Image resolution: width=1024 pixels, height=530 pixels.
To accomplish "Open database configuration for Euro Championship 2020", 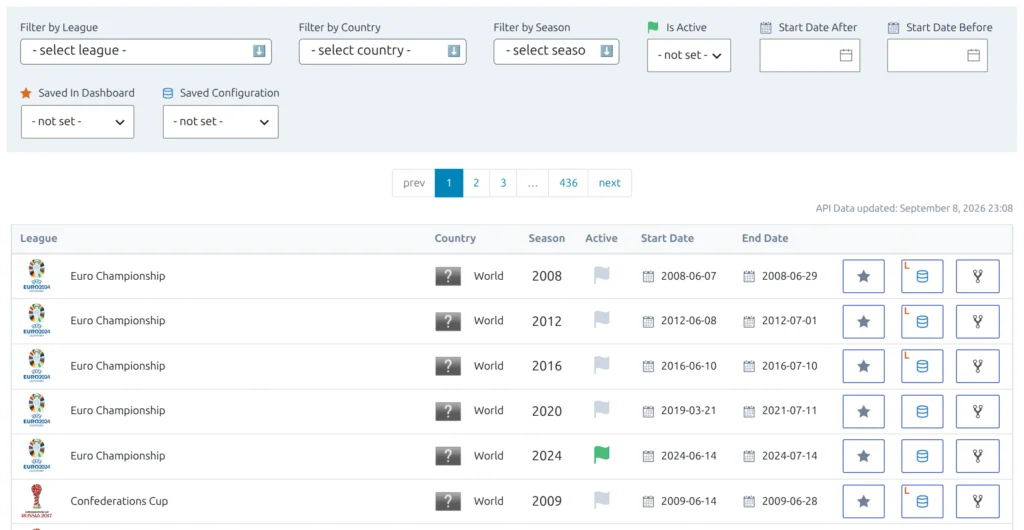I will pos(922,411).
